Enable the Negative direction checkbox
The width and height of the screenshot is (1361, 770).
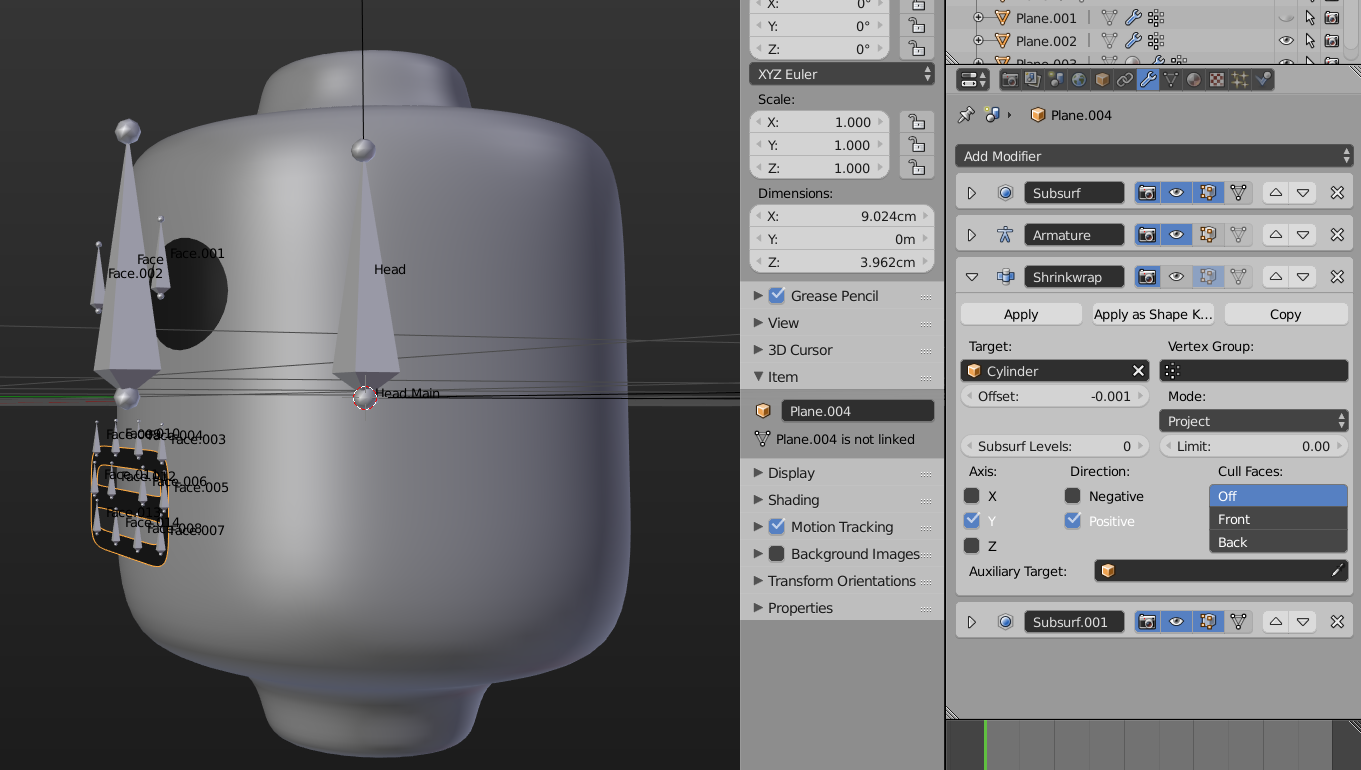[x=1073, y=496]
